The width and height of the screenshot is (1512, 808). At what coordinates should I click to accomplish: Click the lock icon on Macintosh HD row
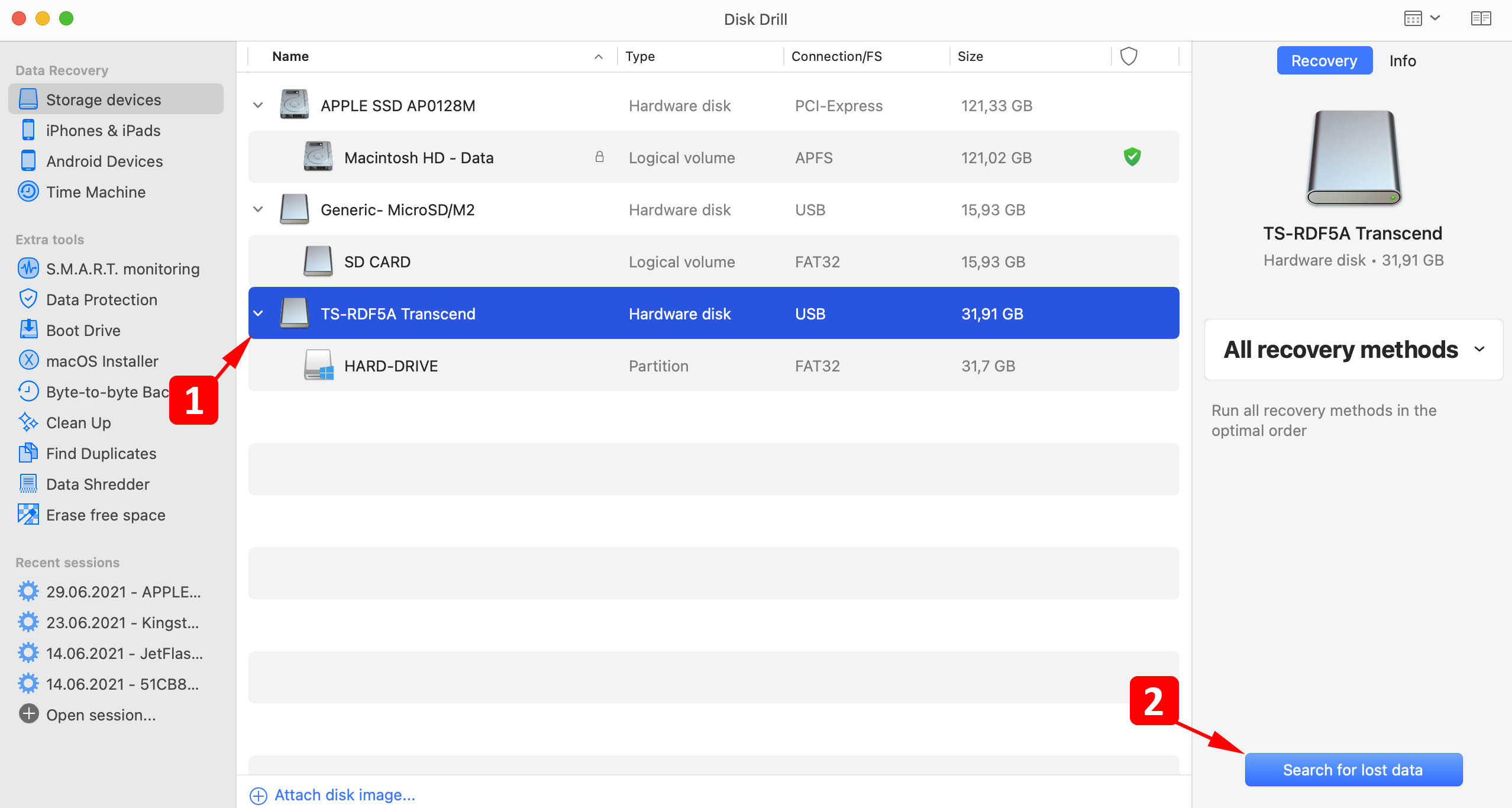click(x=599, y=157)
